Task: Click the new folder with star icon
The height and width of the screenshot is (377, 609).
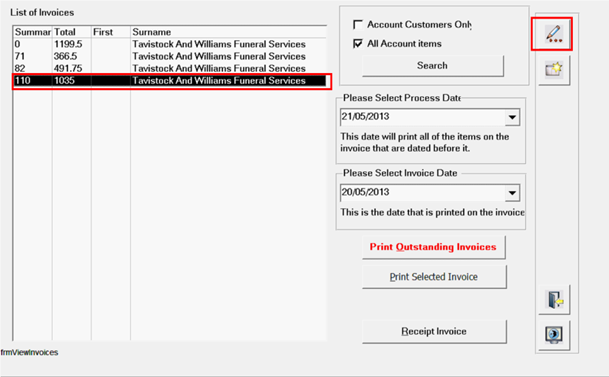Action: coord(554,70)
